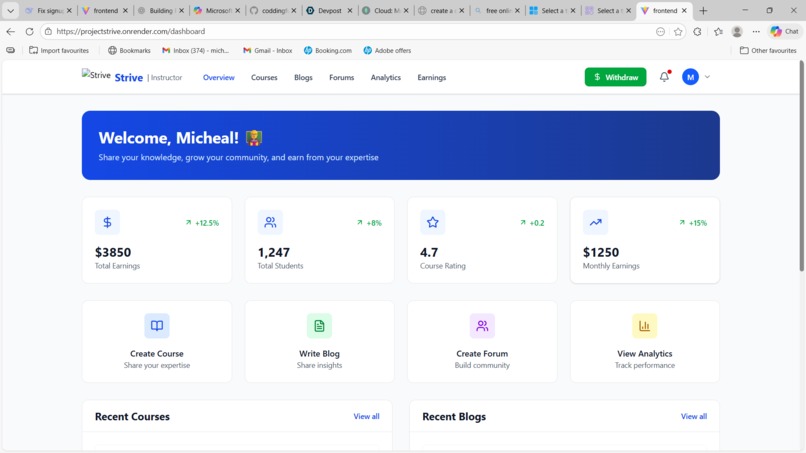Click the dollar icon on Total Earnings card
This screenshot has height=453, width=806.
(x=107, y=222)
